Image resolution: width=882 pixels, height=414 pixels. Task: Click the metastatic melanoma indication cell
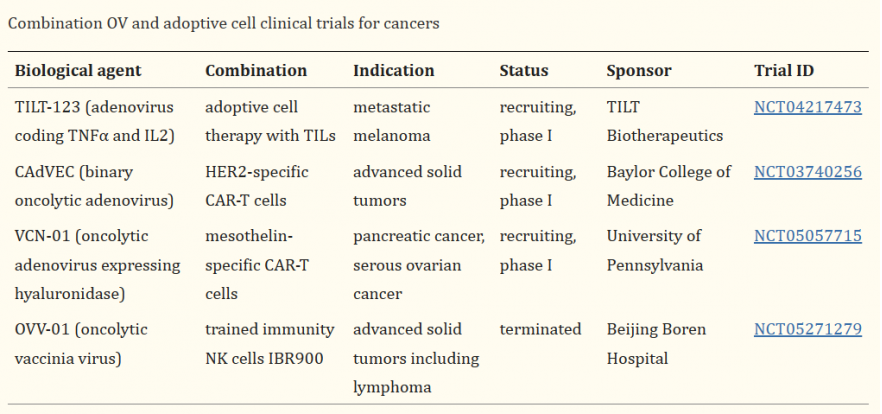[392, 121]
